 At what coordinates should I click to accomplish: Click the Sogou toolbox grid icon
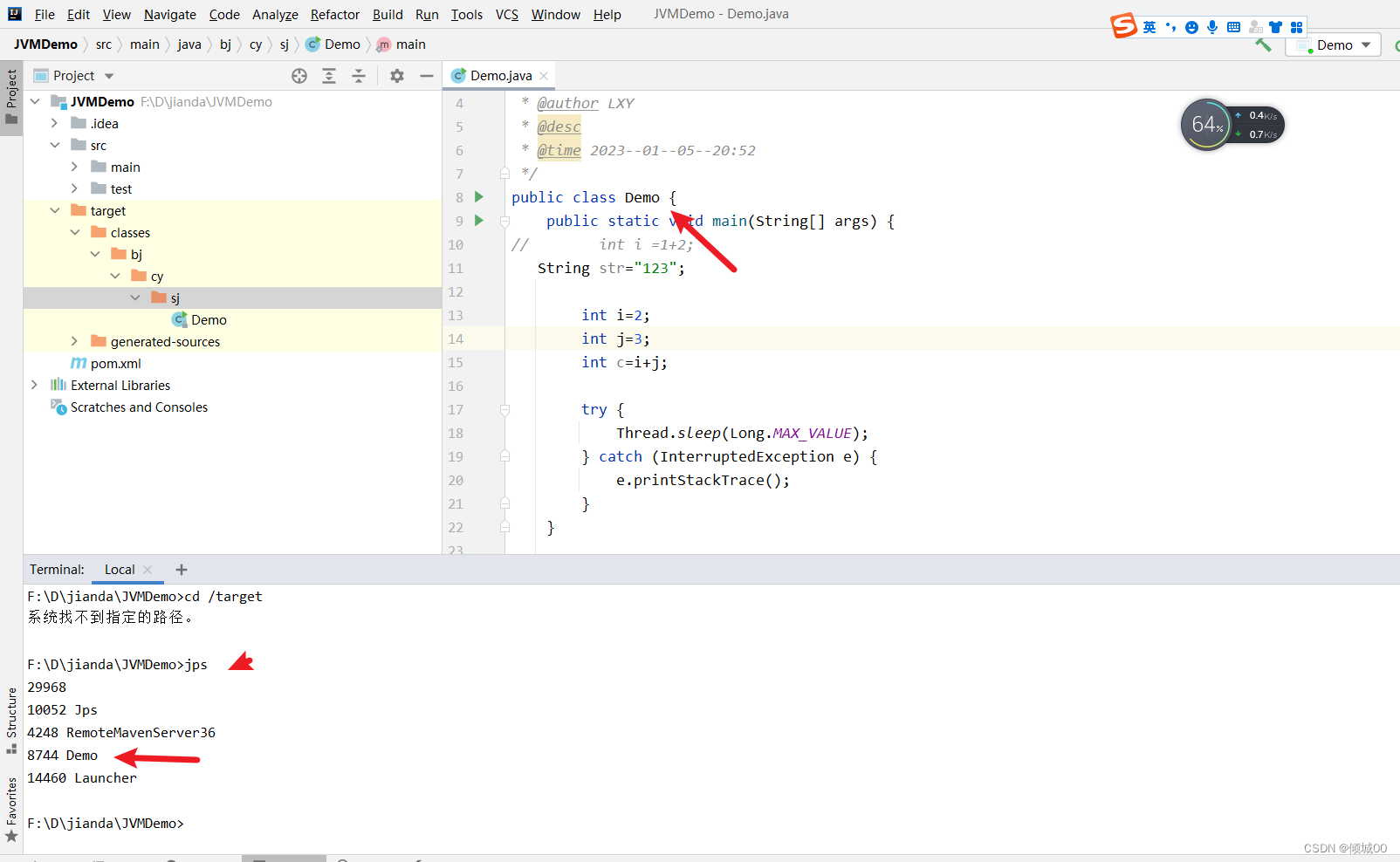point(1297,27)
